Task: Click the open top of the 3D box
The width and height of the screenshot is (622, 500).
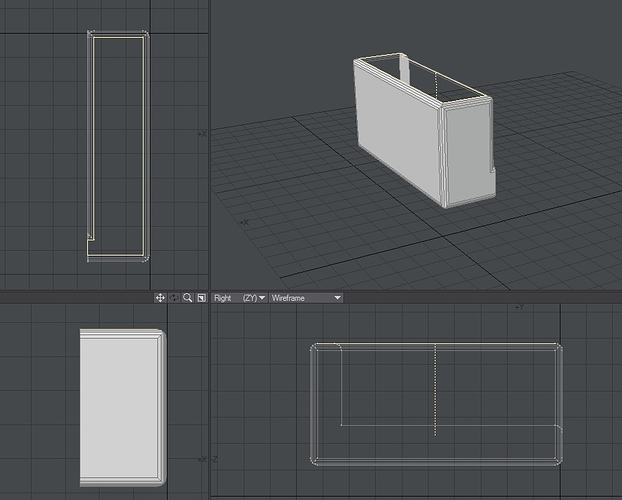Action: pos(420,78)
